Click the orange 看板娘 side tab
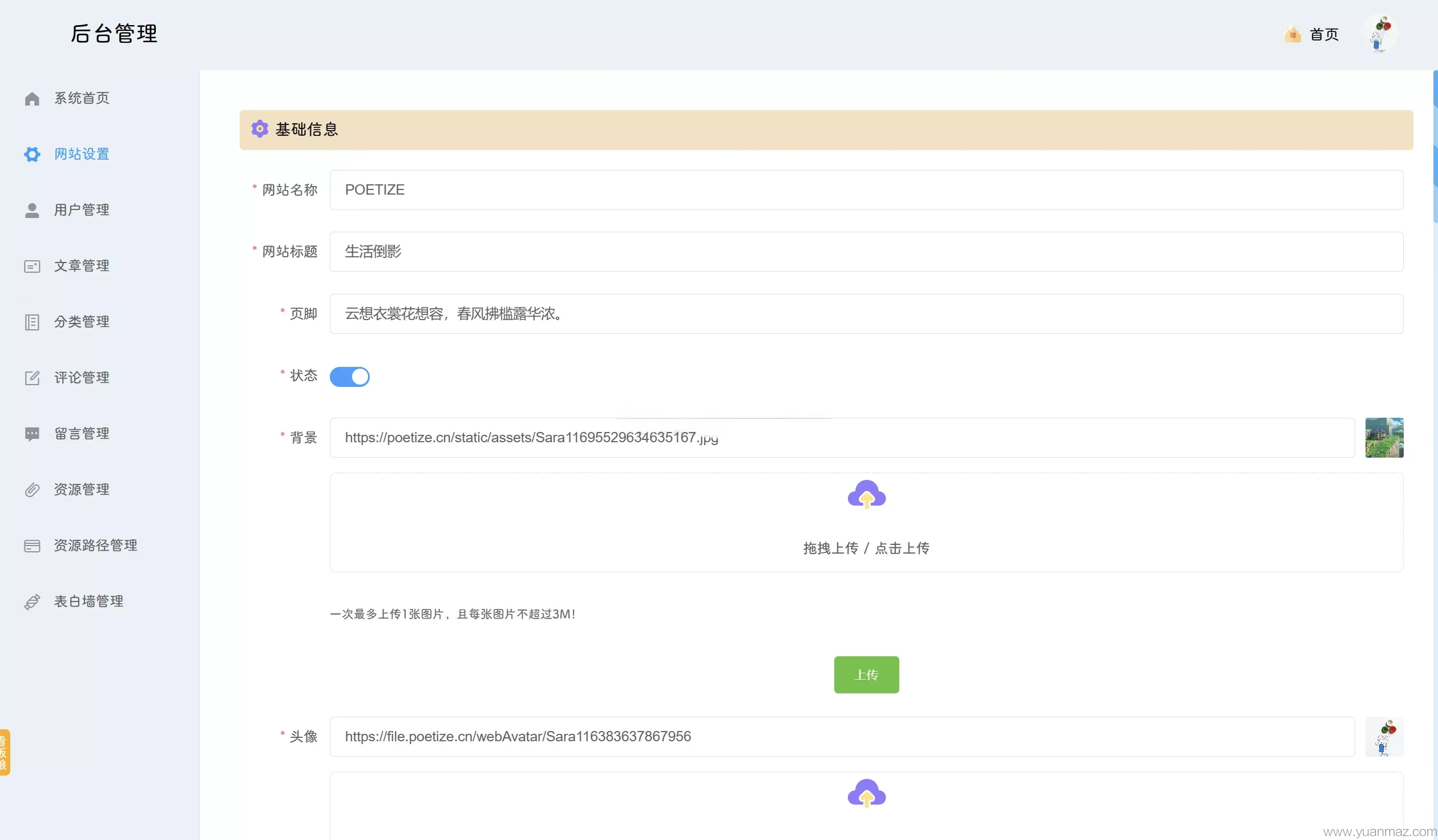 5,753
